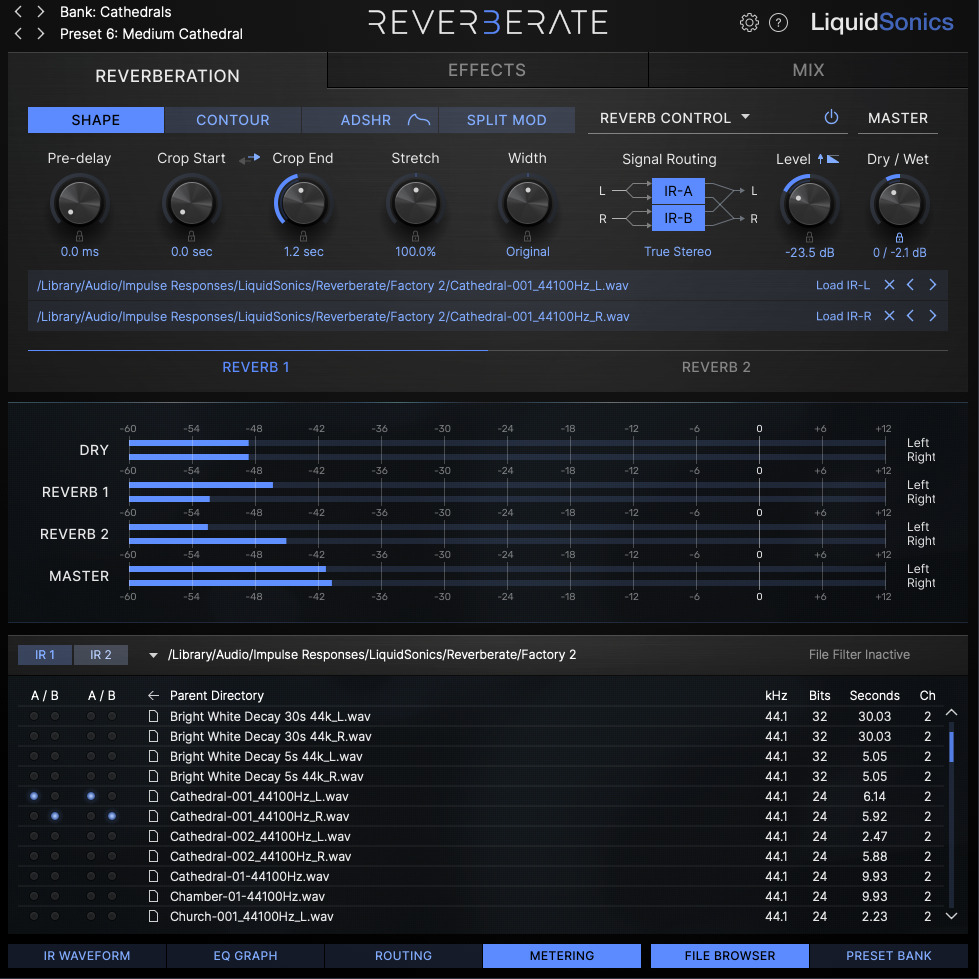Select the Contour sub-tab

tap(233, 120)
